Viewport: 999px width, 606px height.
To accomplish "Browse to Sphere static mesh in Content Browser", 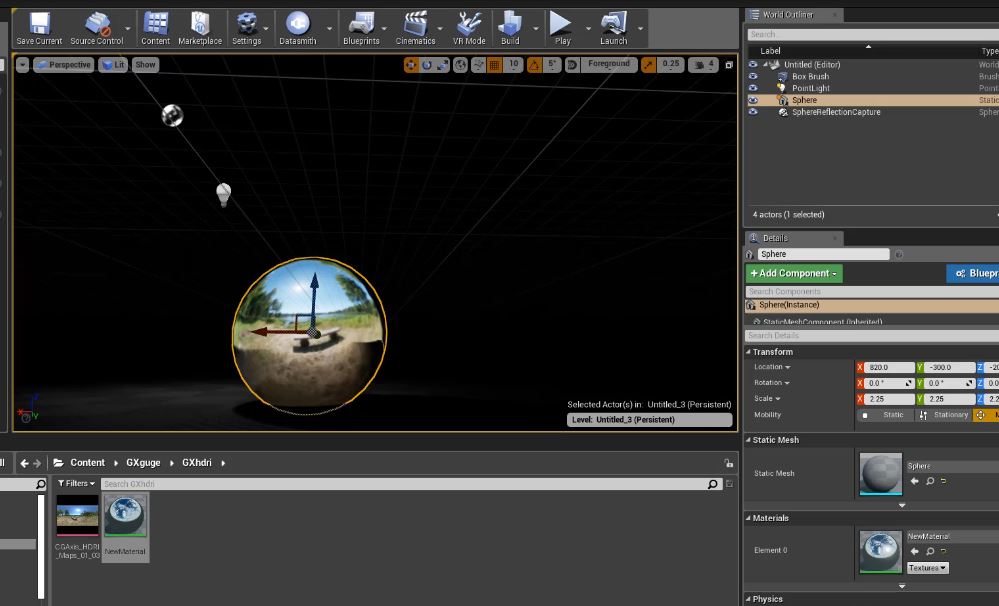I will click(x=930, y=481).
